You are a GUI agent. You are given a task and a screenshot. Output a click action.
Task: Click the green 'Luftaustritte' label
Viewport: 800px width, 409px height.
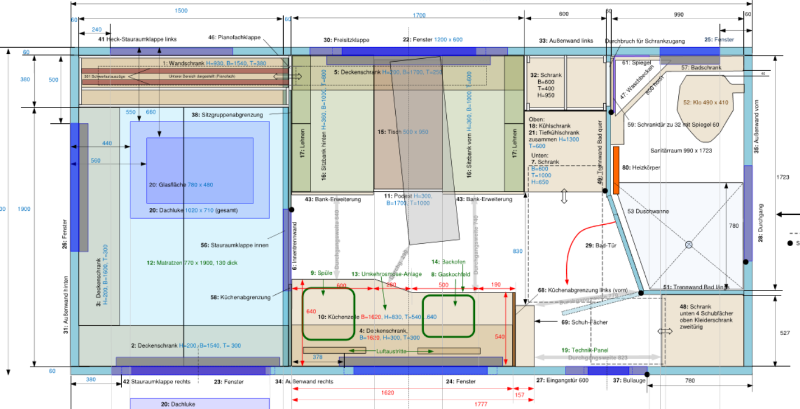391,351
